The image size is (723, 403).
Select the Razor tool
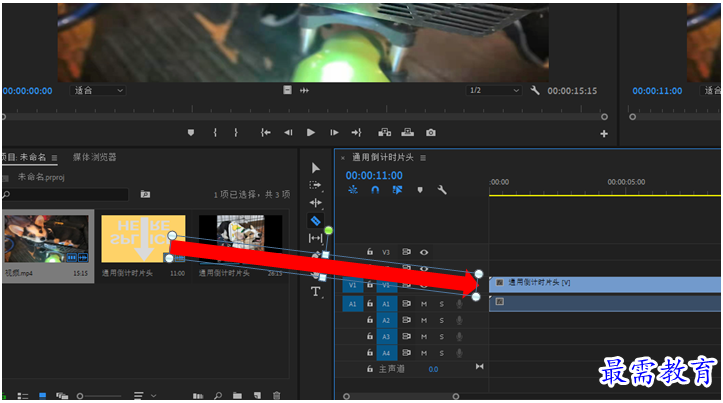click(x=316, y=221)
